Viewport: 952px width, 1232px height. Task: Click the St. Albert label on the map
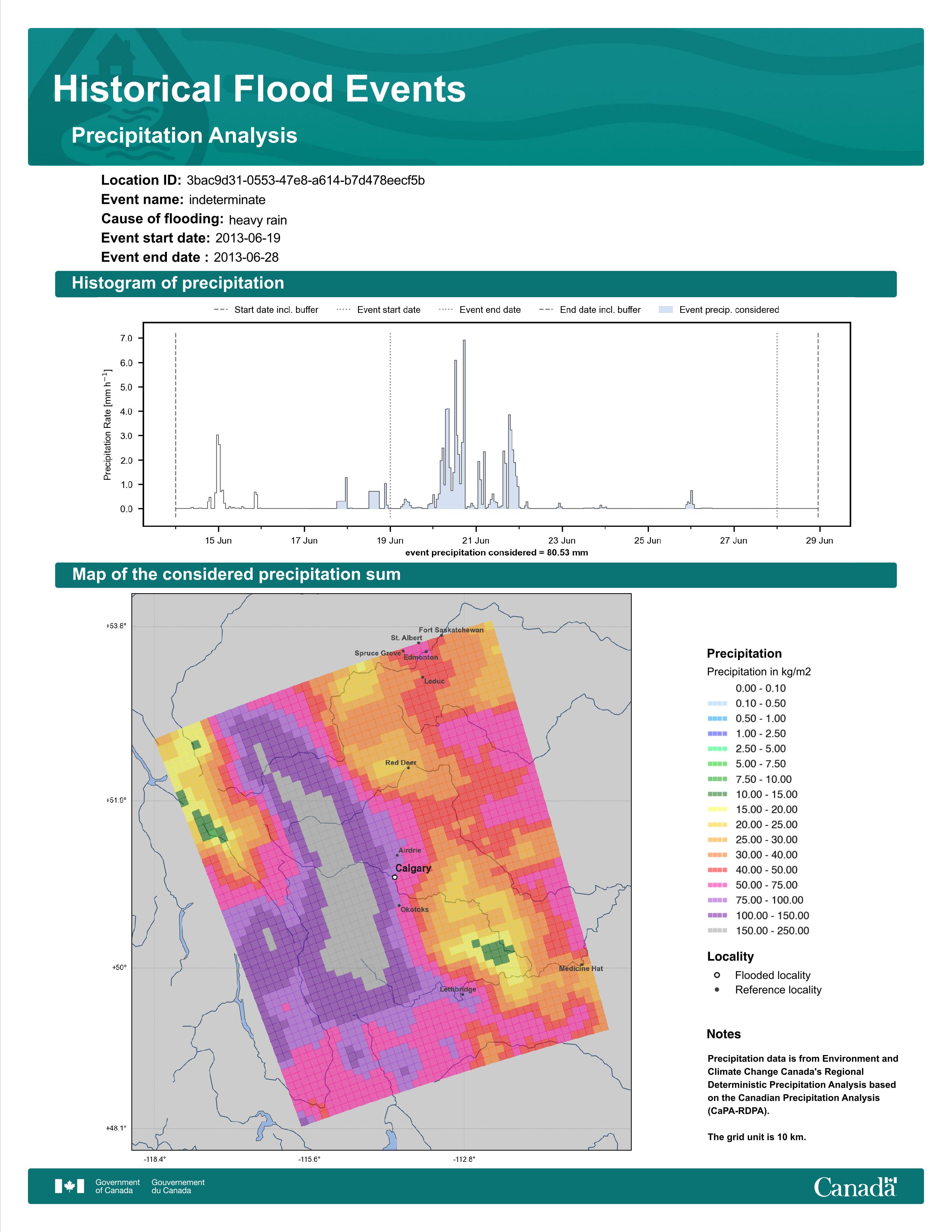pyautogui.click(x=407, y=638)
